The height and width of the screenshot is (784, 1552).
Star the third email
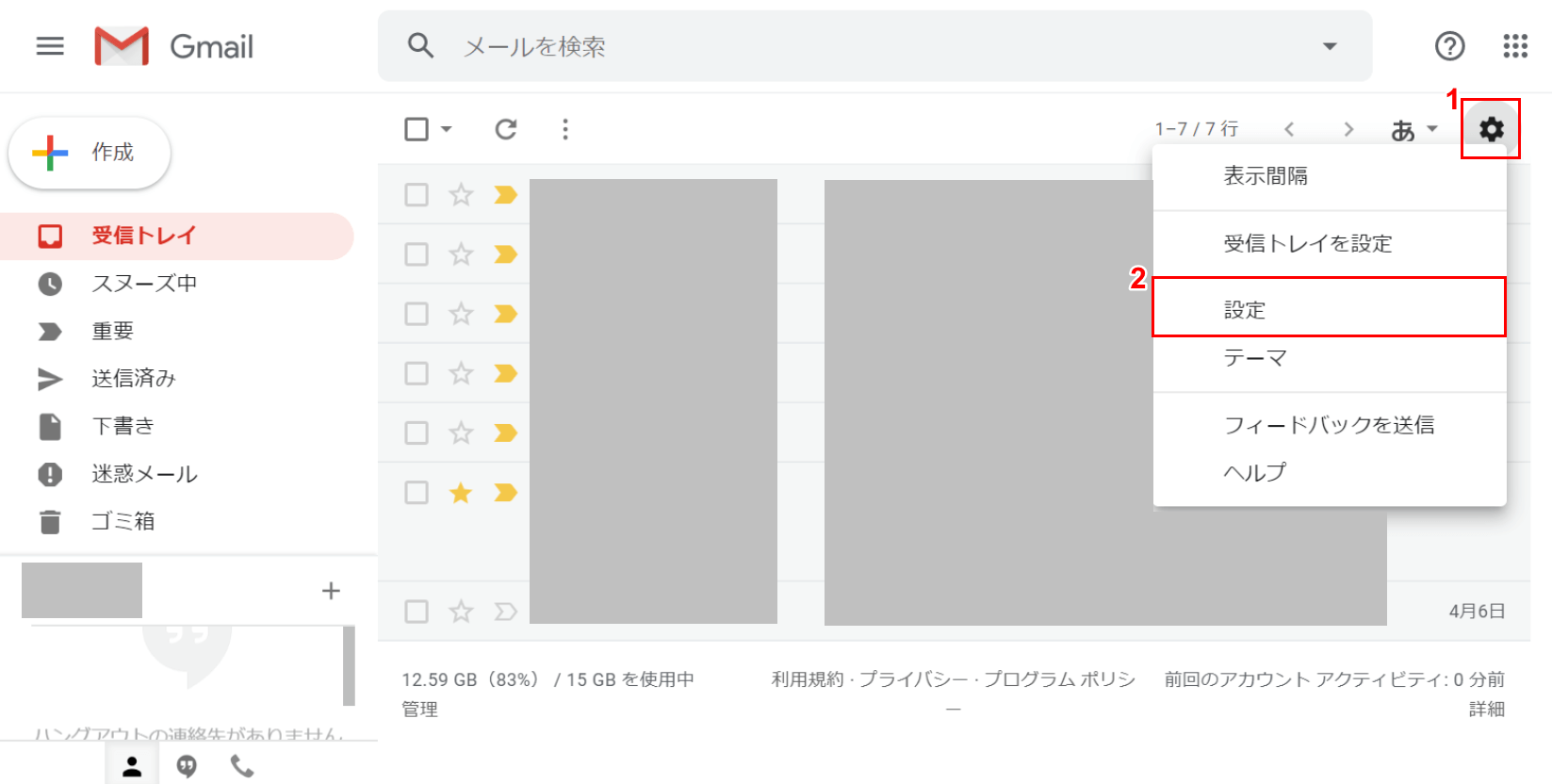pos(461,314)
